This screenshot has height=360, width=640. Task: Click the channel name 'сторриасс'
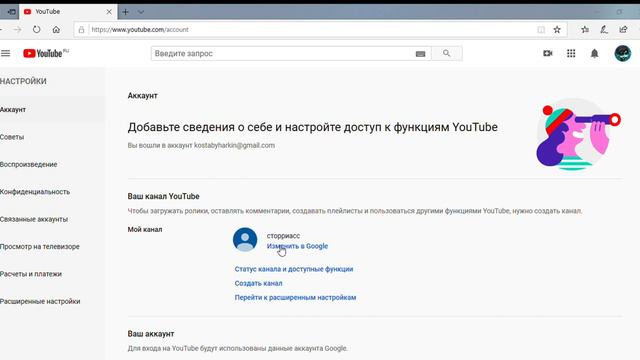click(x=283, y=236)
